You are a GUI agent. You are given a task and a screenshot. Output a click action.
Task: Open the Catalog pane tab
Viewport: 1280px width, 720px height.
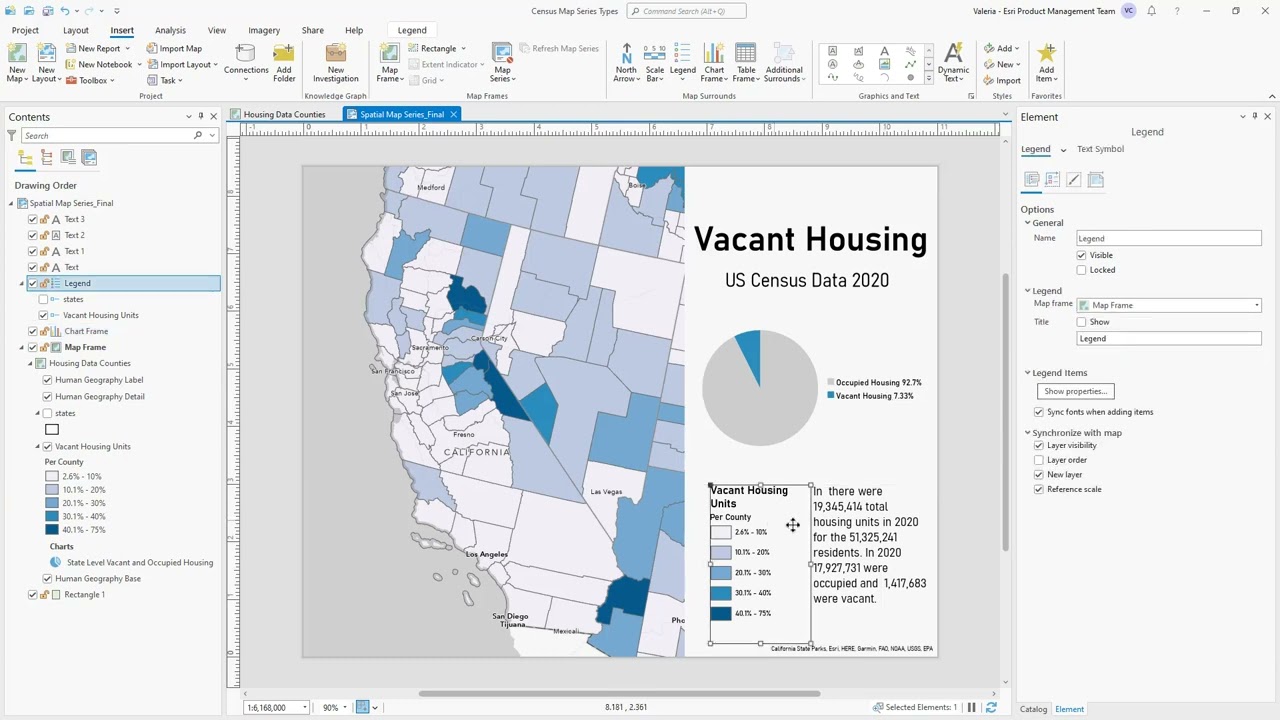click(x=1033, y=709)
